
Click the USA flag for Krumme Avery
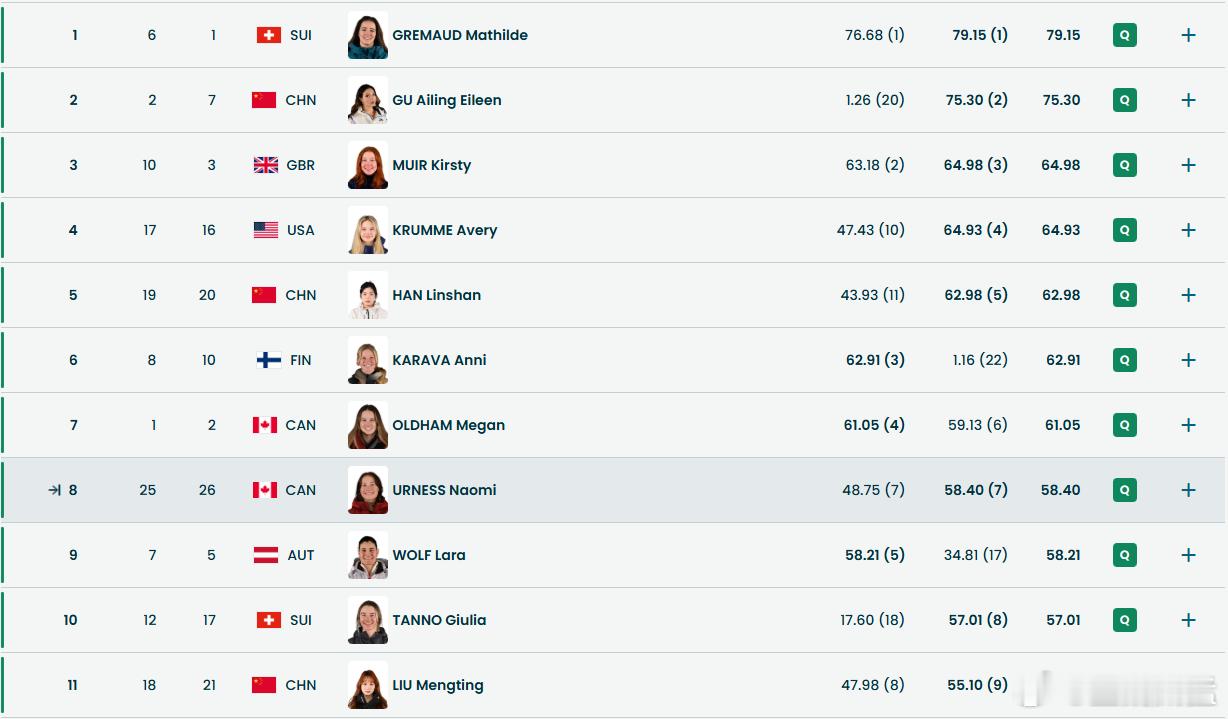[266, 230]
